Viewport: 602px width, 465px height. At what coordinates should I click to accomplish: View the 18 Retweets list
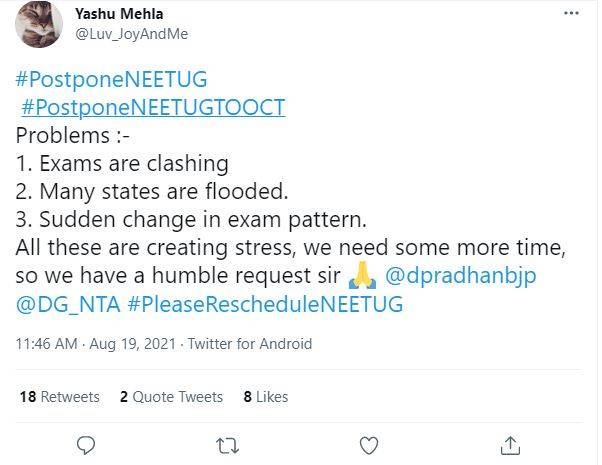(60, 397)
